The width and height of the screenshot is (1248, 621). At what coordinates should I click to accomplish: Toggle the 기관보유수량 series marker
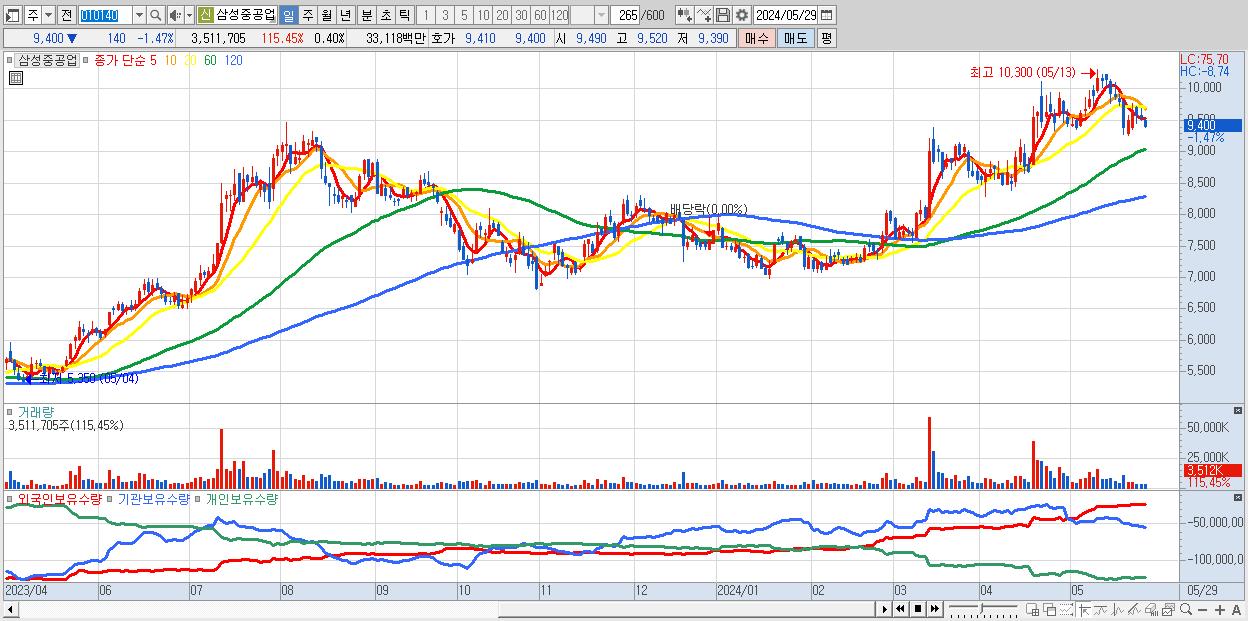112,498
